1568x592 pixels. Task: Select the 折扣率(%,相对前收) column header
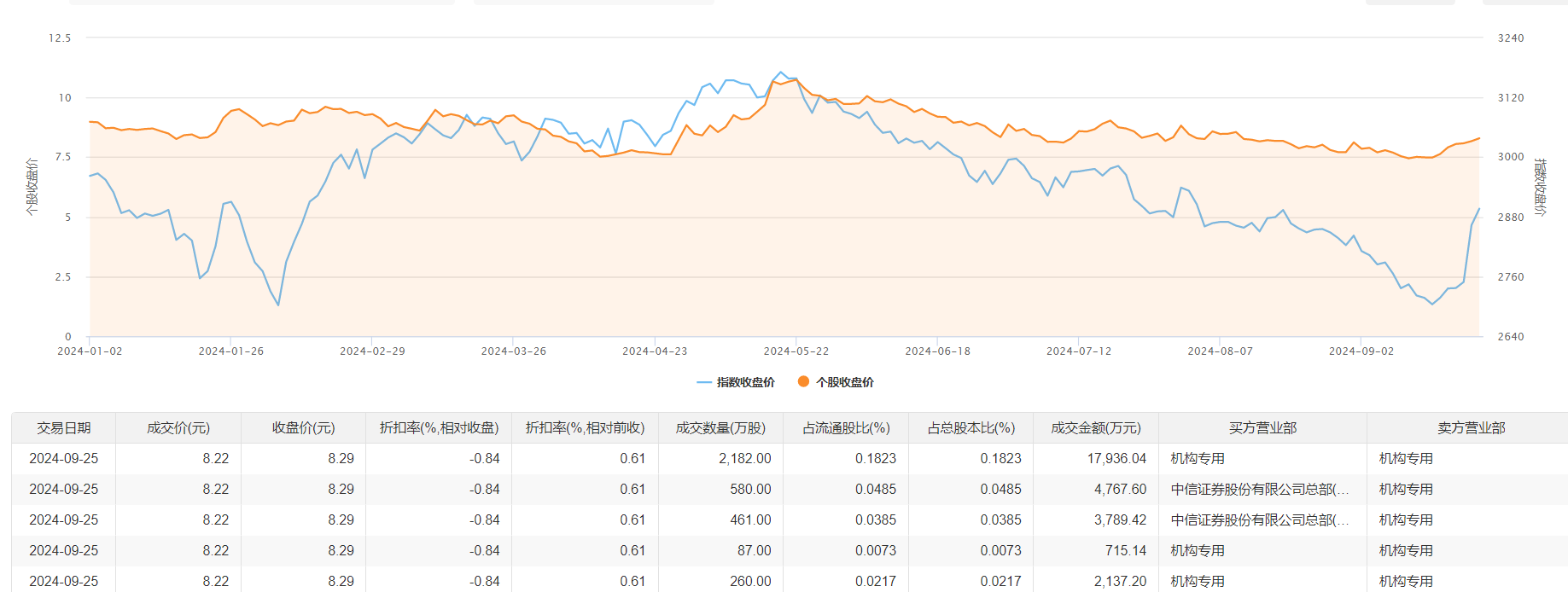pyautogui.click(x=585, y=428)
